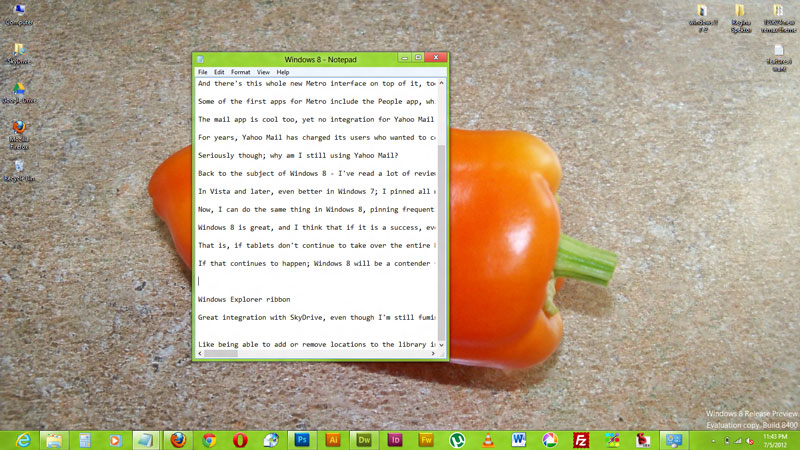
Task: Show hidden tray icons arrow
Action: (713, 441)
